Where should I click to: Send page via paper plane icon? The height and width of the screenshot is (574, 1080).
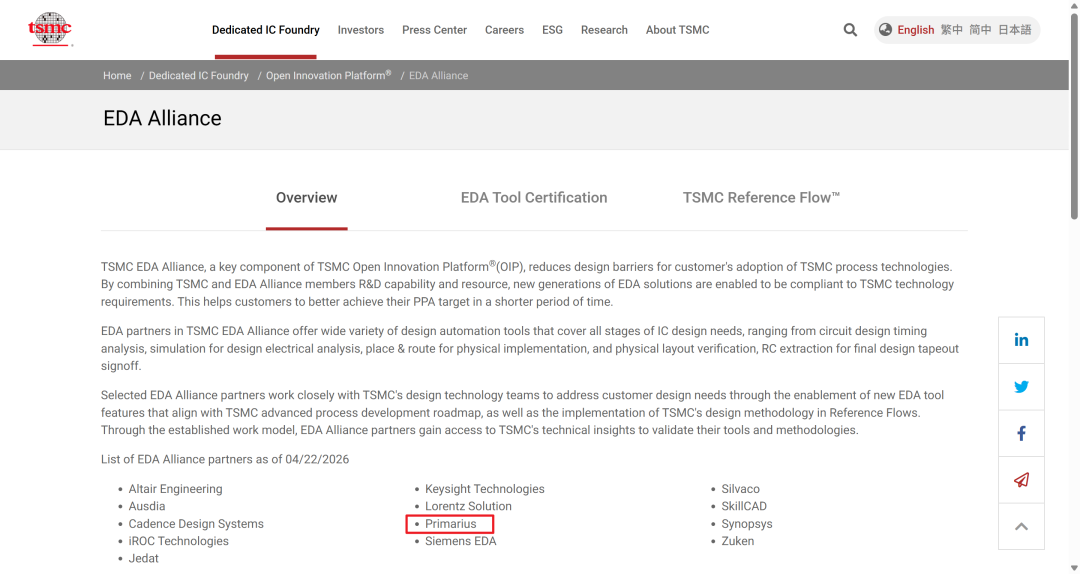pos(1021,480)
